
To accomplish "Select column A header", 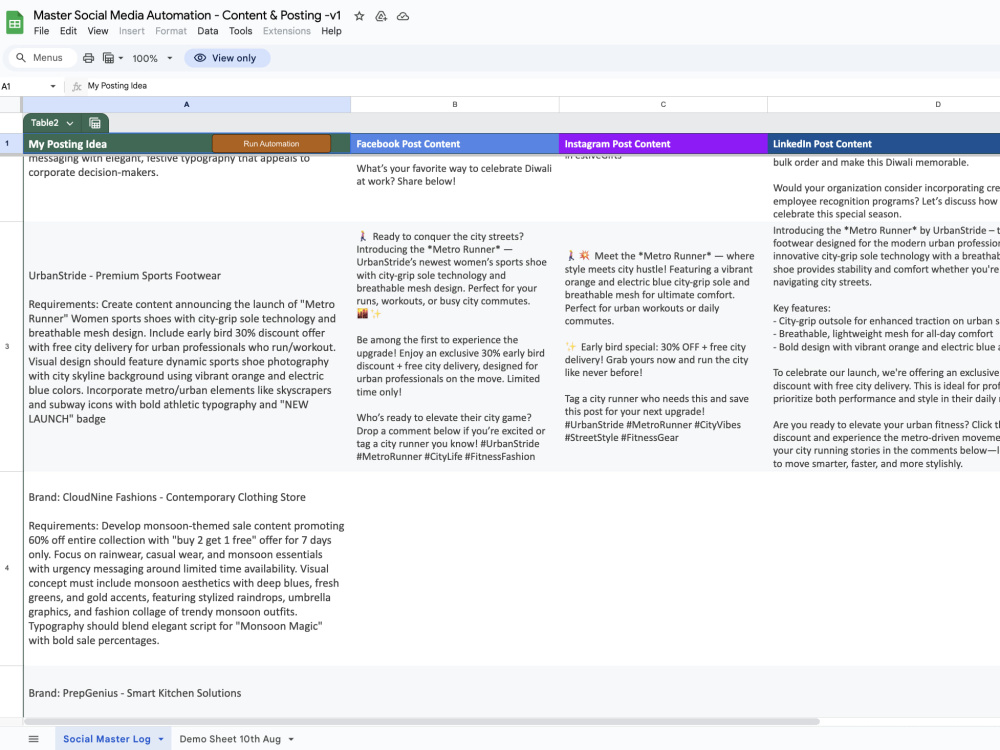I will click(x=187, y=105).
